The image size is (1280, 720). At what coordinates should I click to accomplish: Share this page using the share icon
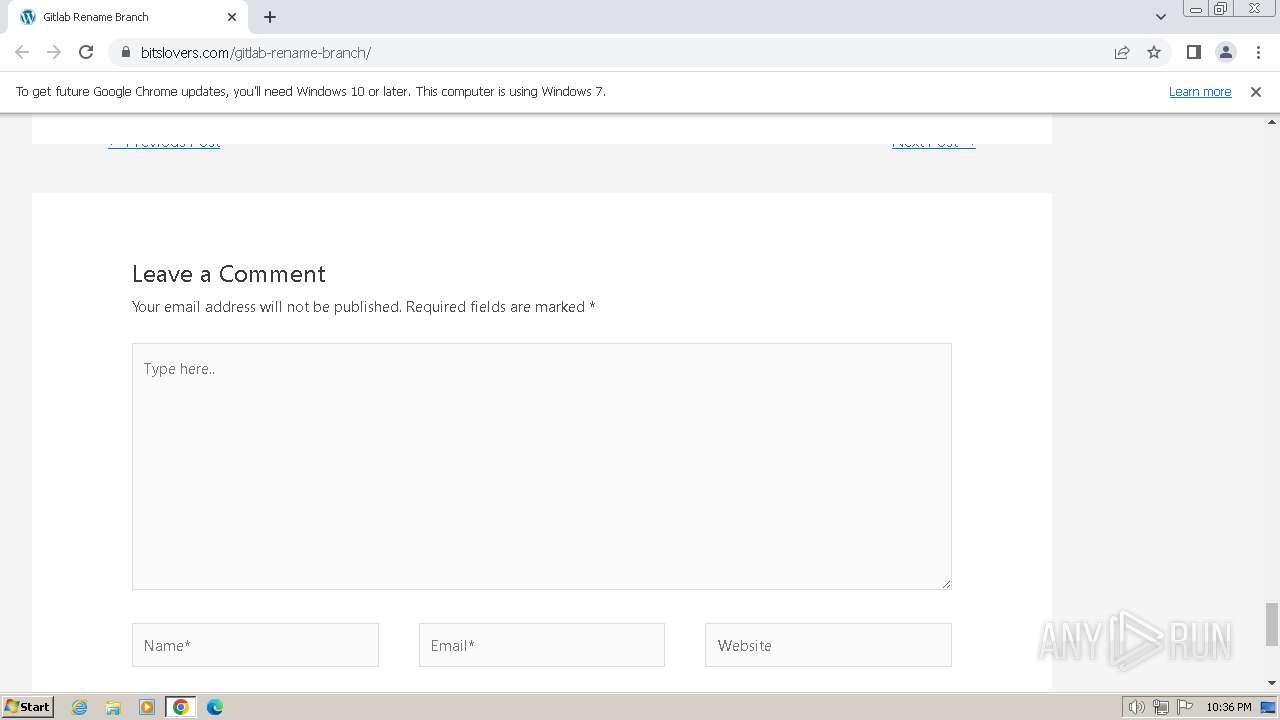[x=1122, y=52]
